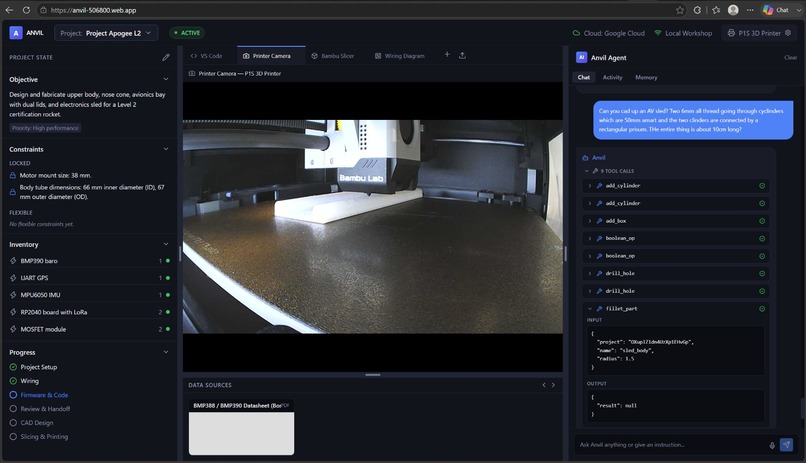Click Local Workshop connection status
The height and width of the screenshot is (463, 806).
683,33
